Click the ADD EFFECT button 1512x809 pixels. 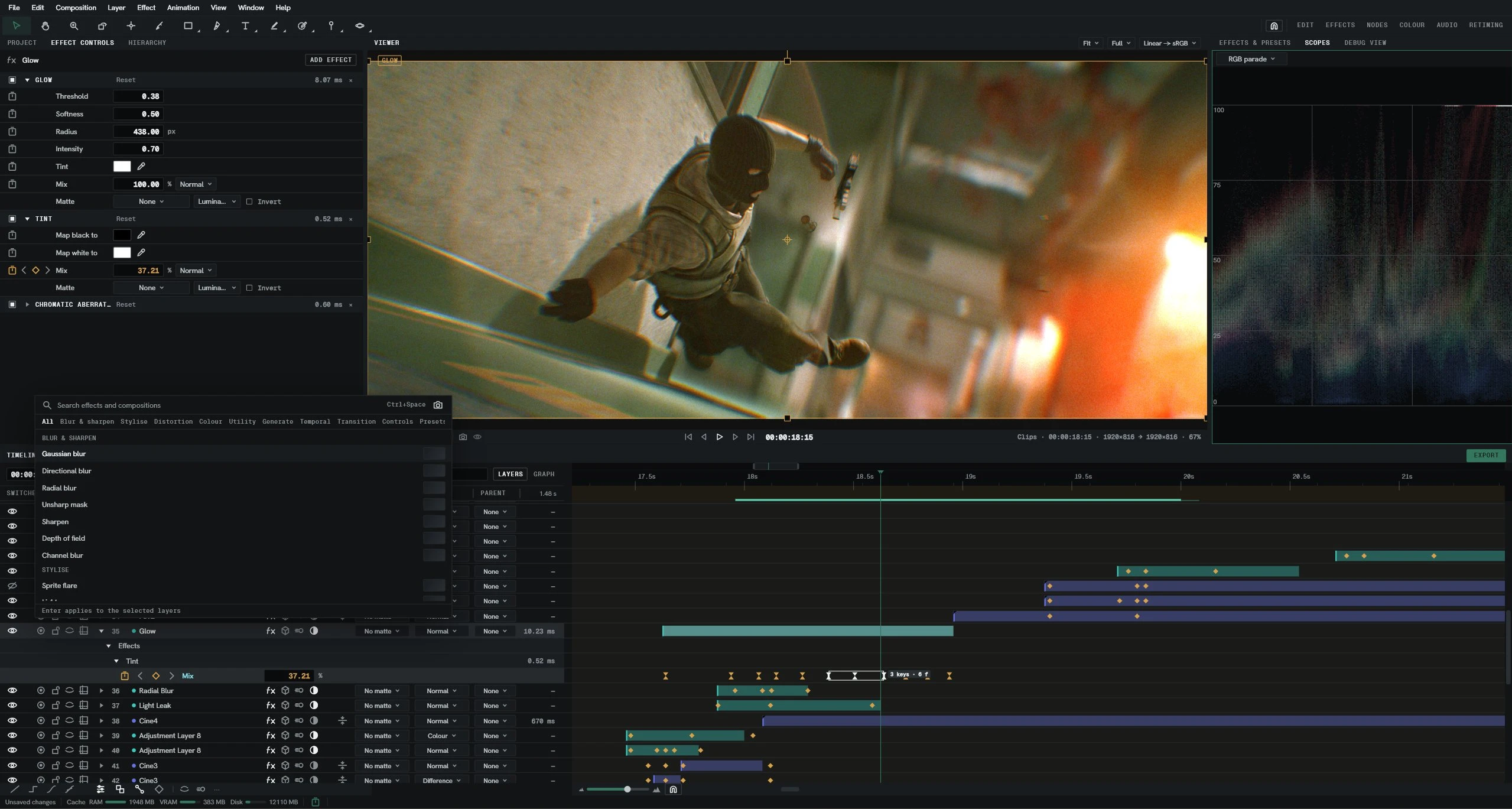[x=330, y=60]
